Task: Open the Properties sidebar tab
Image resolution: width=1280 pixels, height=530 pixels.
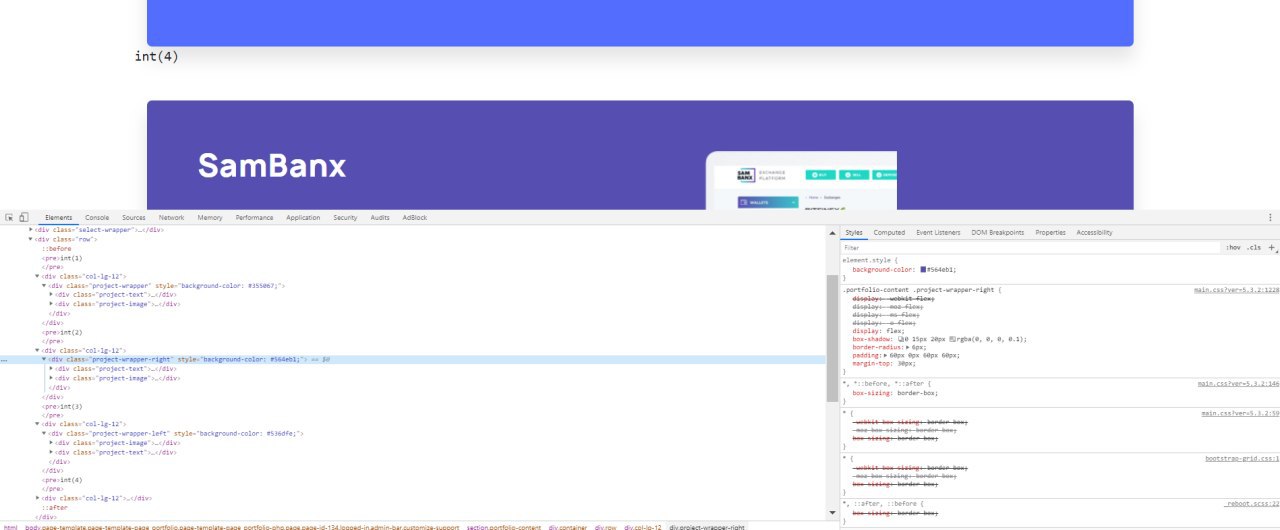Action: tap(1050, 232)
